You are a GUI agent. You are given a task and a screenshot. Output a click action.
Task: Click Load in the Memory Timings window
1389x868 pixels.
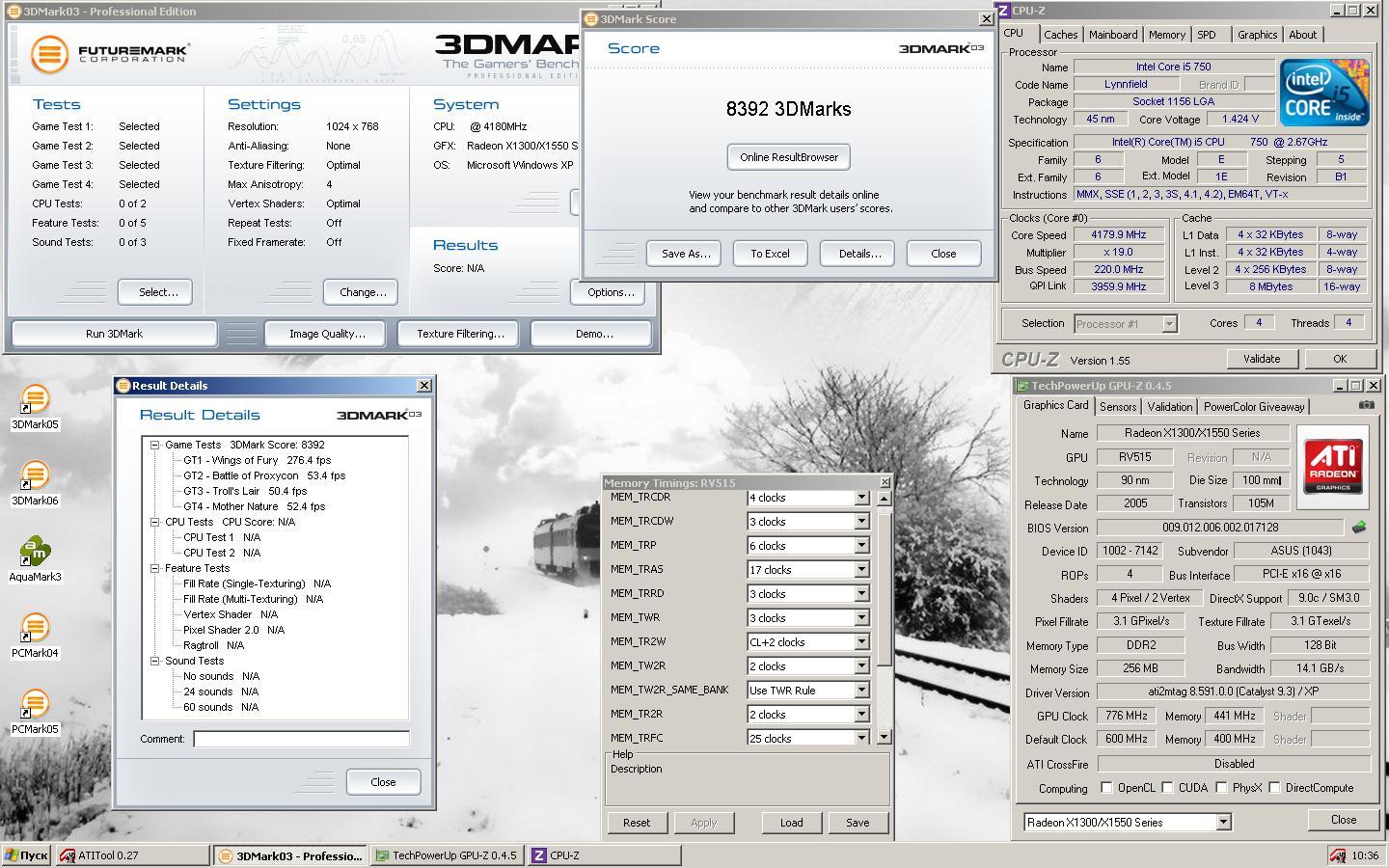(791, 823)
